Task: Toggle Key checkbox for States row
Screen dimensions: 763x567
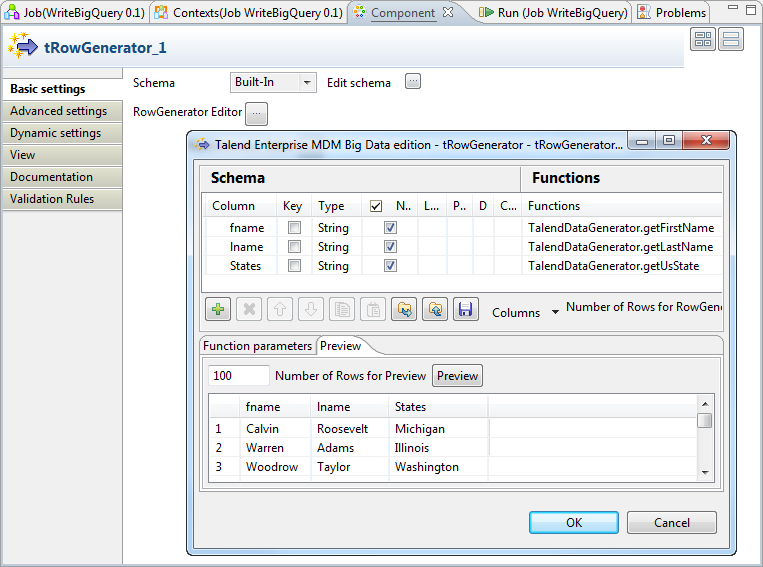Action: (x=294, y=265)
